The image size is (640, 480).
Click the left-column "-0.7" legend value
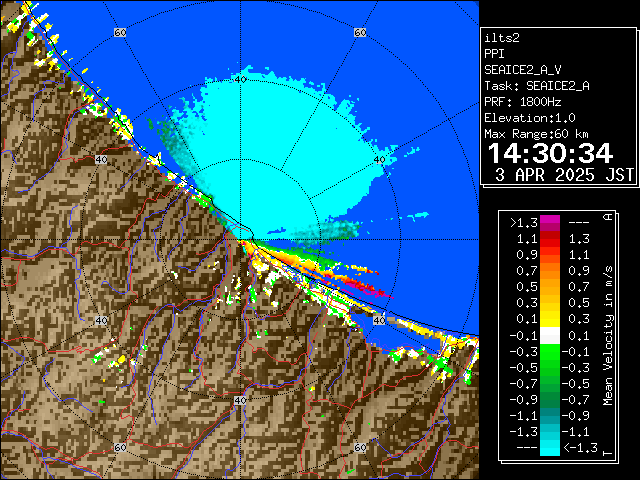(x=524, y=384)
